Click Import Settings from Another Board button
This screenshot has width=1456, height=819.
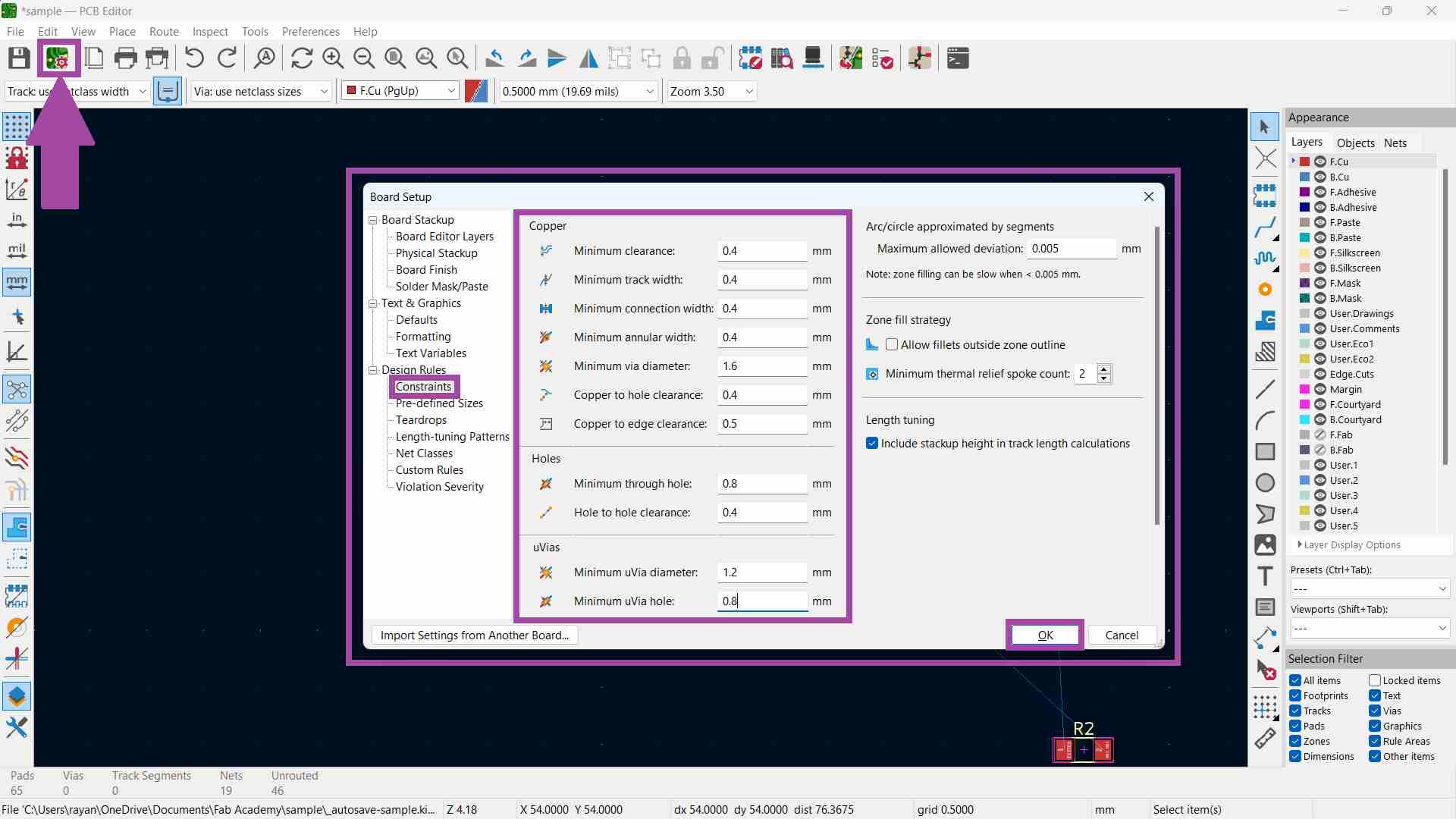pos(475,635)
